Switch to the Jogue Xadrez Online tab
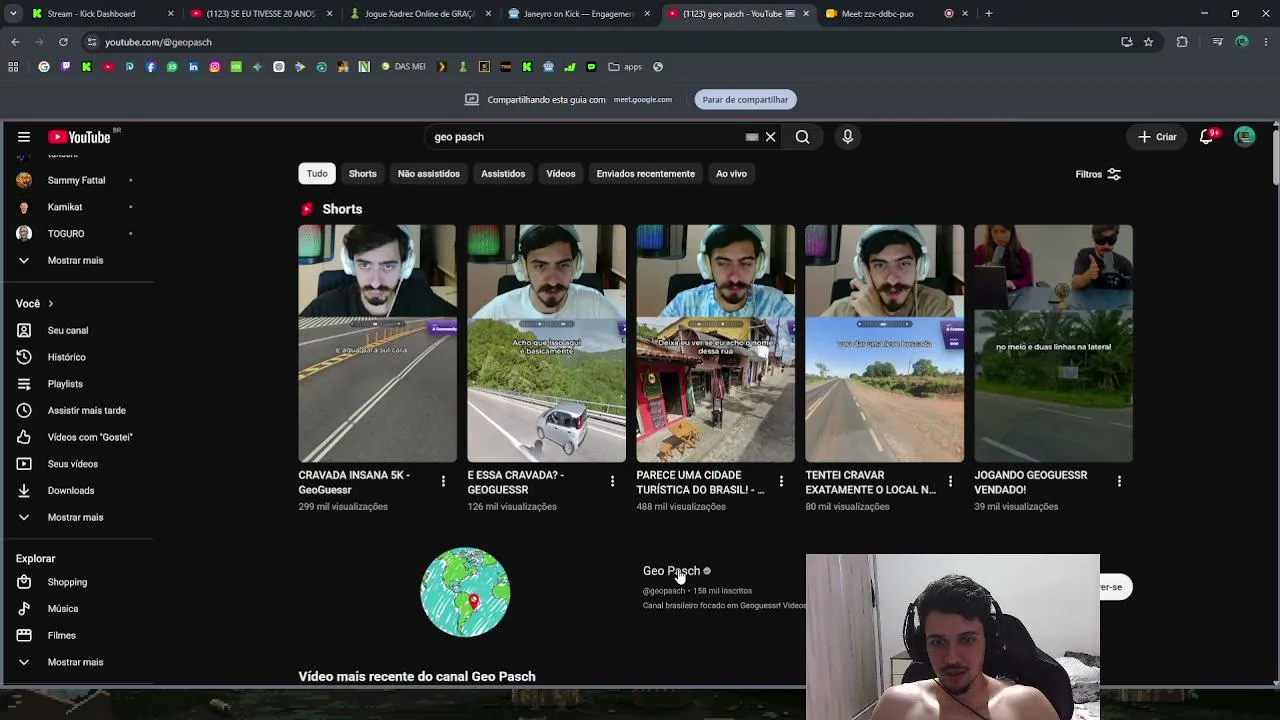The width and height of the screenshot is (1280, 720). pyautogui.click(x=421, y=14)
